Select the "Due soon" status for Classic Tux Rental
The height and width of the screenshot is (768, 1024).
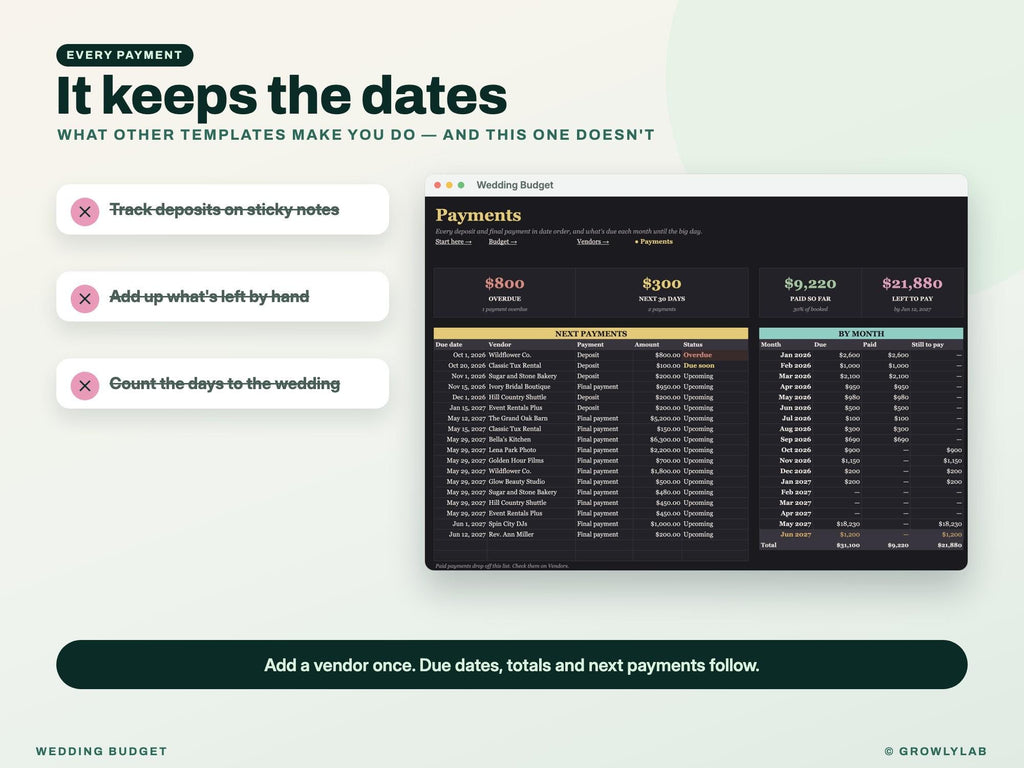699,366
